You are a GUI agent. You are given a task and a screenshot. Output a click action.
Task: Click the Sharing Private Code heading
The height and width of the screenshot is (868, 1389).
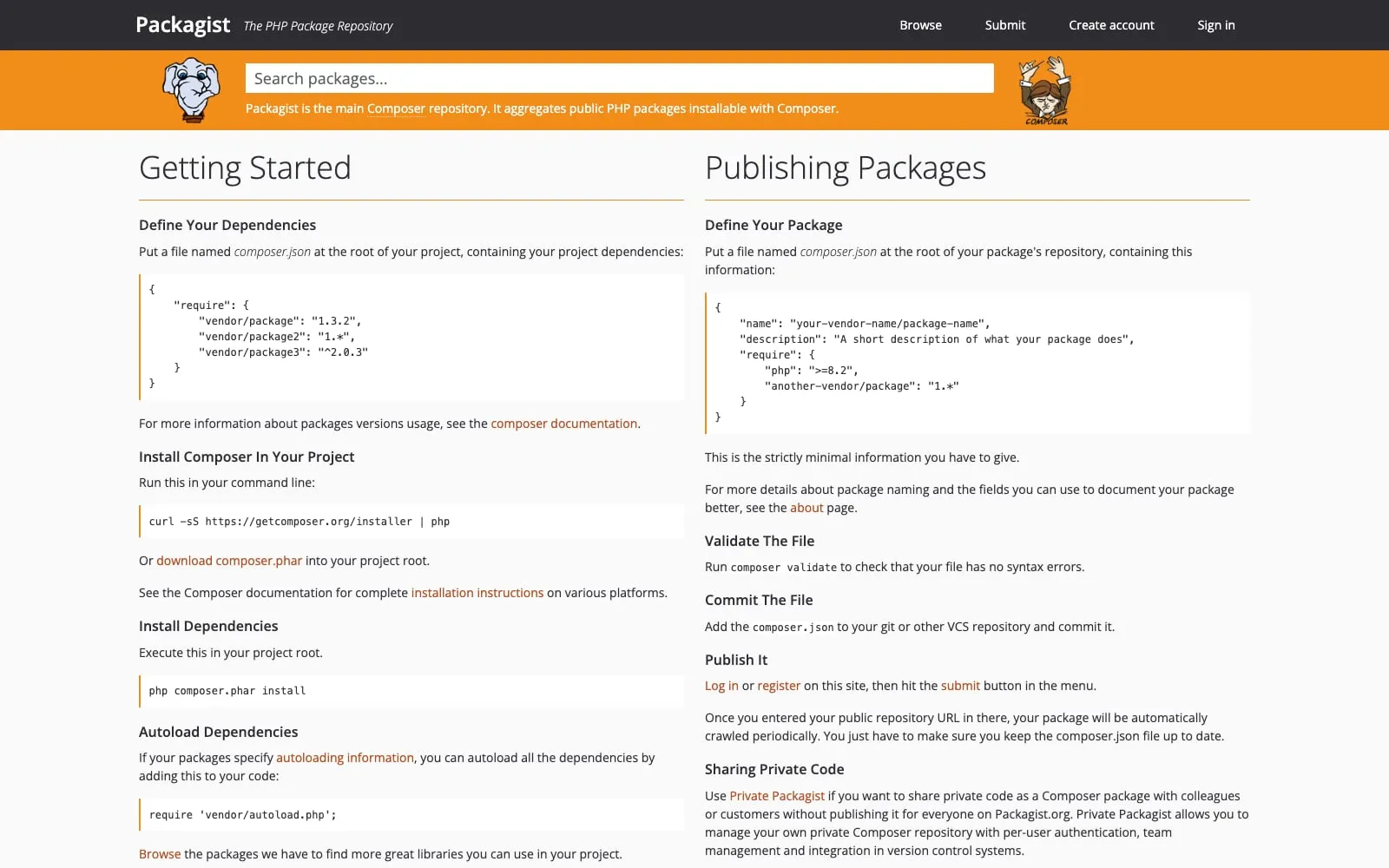(x=774, y=769)
